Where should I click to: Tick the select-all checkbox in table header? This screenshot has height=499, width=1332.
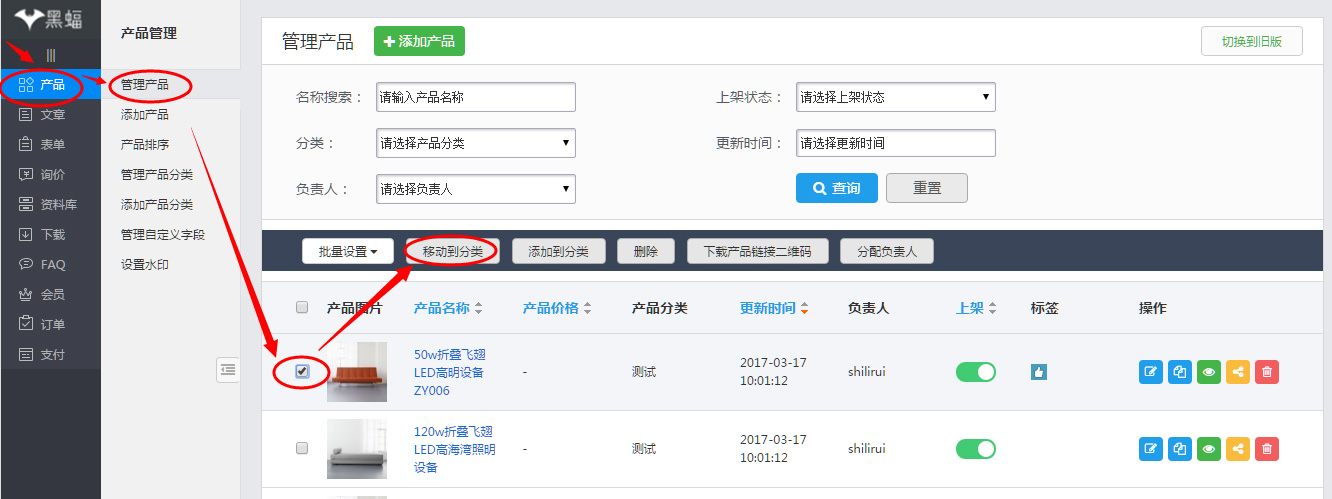tap(302, 308)
